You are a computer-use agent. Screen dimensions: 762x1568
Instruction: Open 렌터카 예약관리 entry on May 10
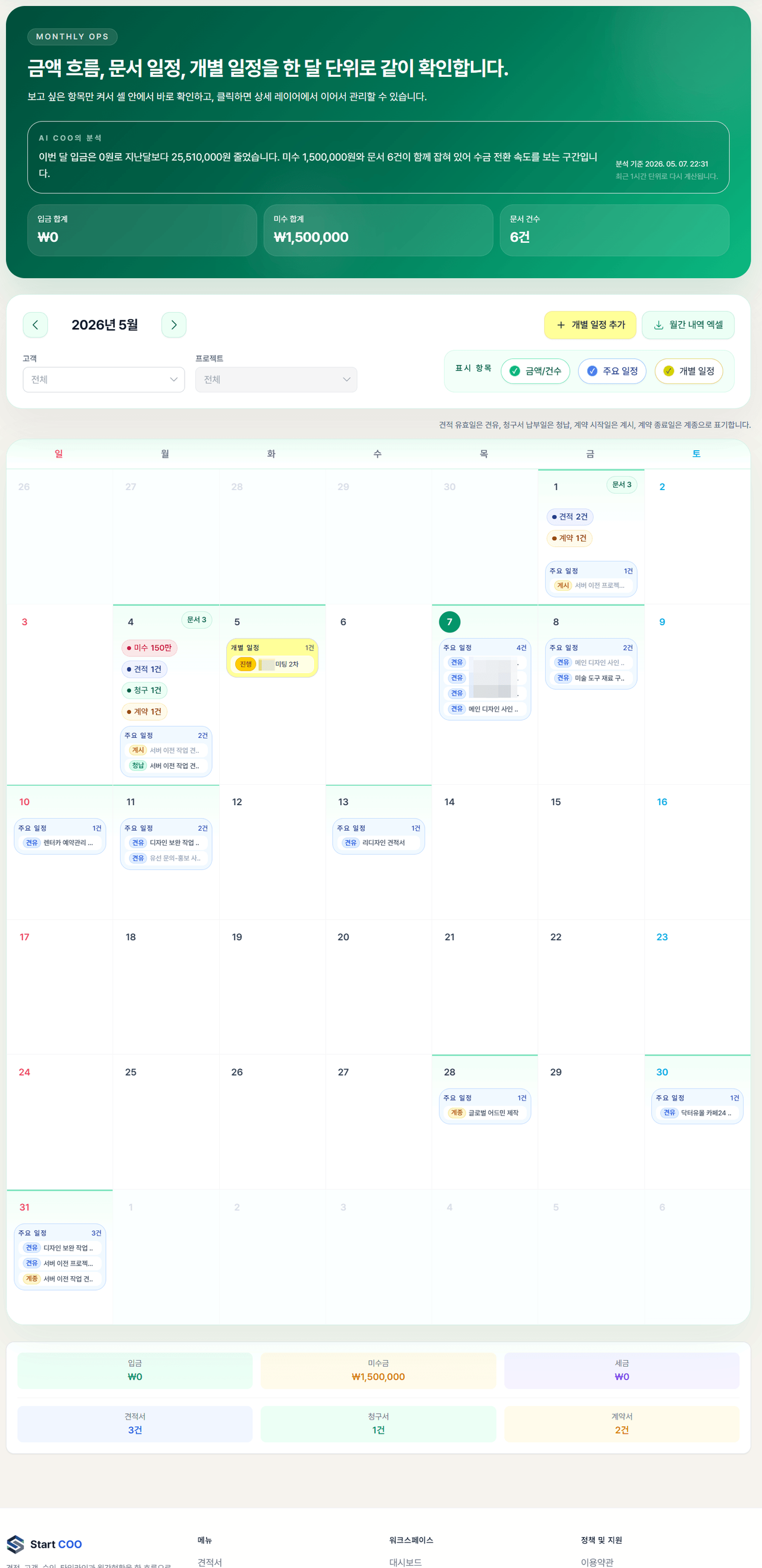pyautogui.click(x=60, y=843)
